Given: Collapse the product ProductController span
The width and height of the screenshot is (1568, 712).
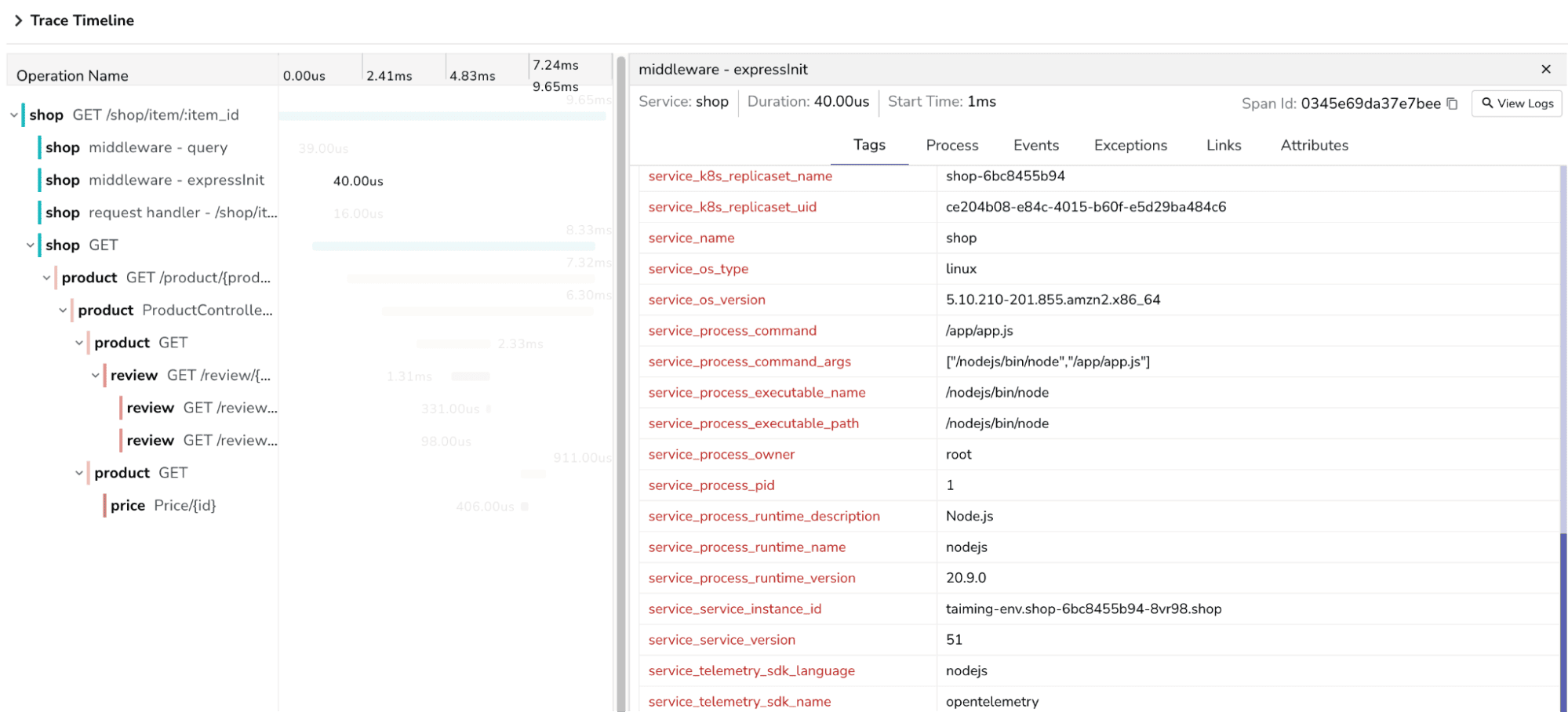Looking at the screenshot, I should (63, 311).
